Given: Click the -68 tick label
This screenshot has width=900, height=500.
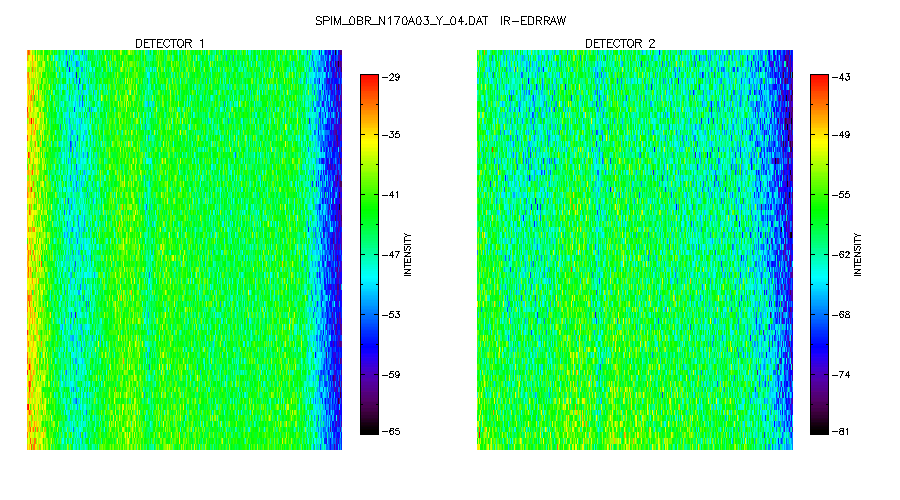Looking at the screenshot, I should click(x=841, y=315).
